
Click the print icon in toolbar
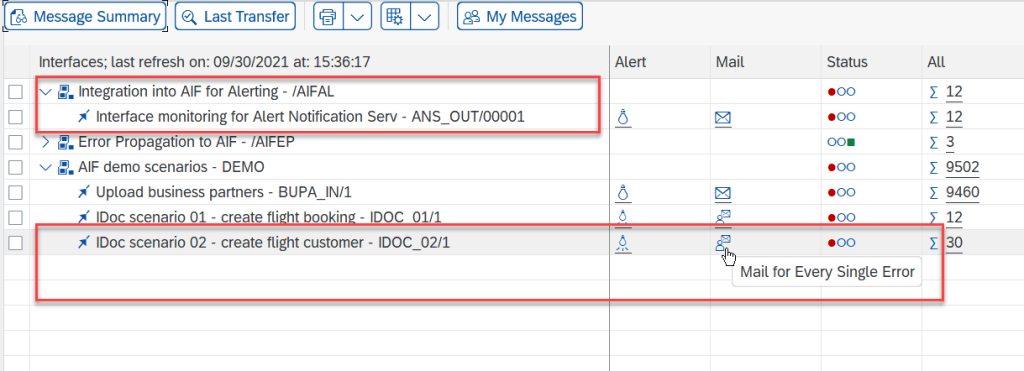[328, 17]
